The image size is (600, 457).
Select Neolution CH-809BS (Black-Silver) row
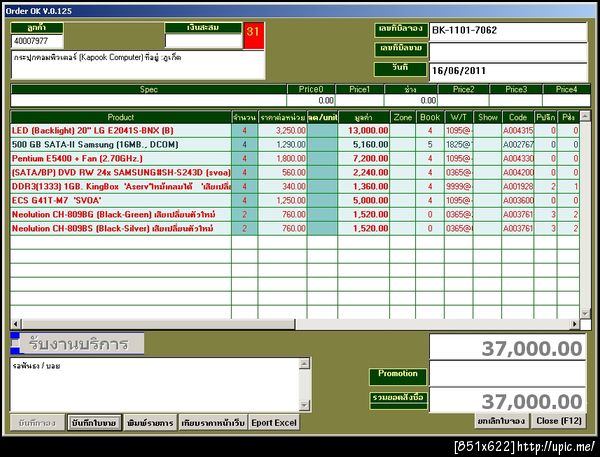click(295, 228)
